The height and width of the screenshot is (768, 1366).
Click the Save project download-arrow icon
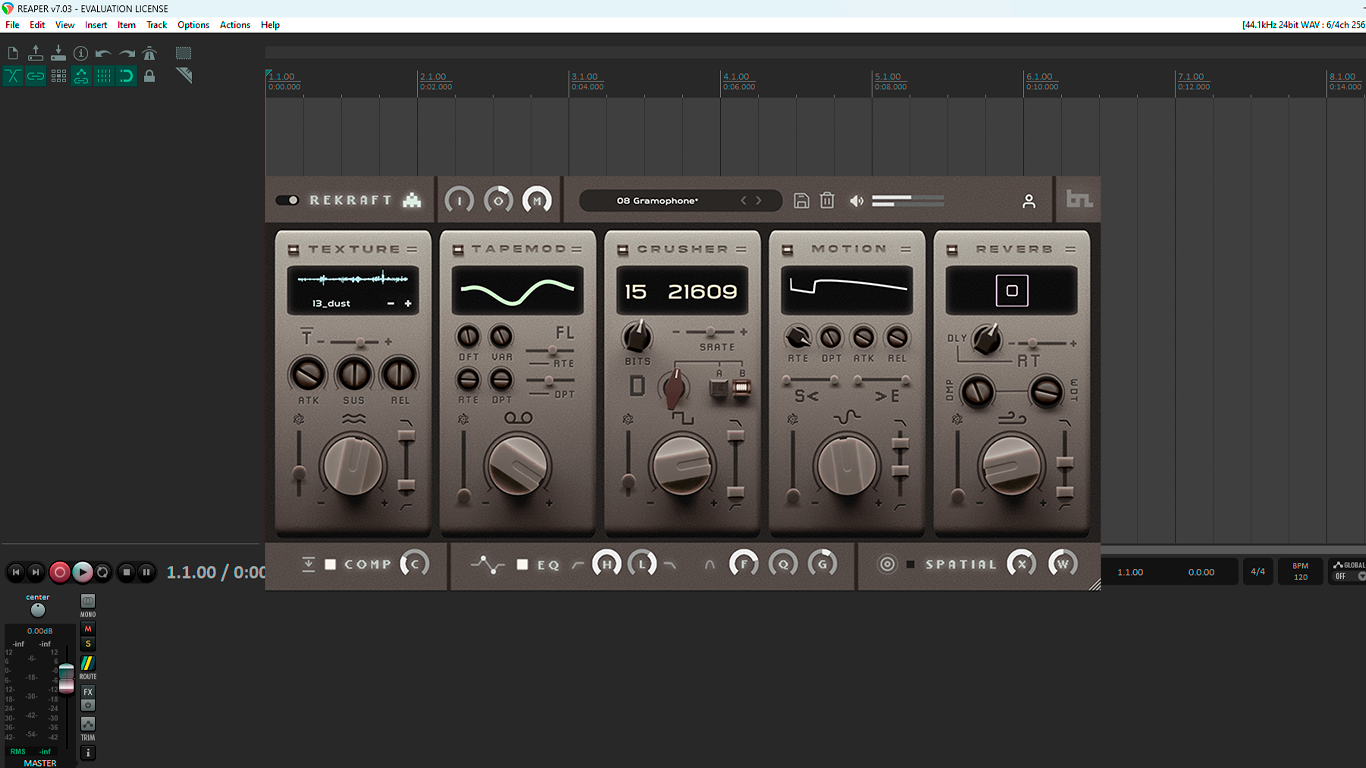[58, 53]
